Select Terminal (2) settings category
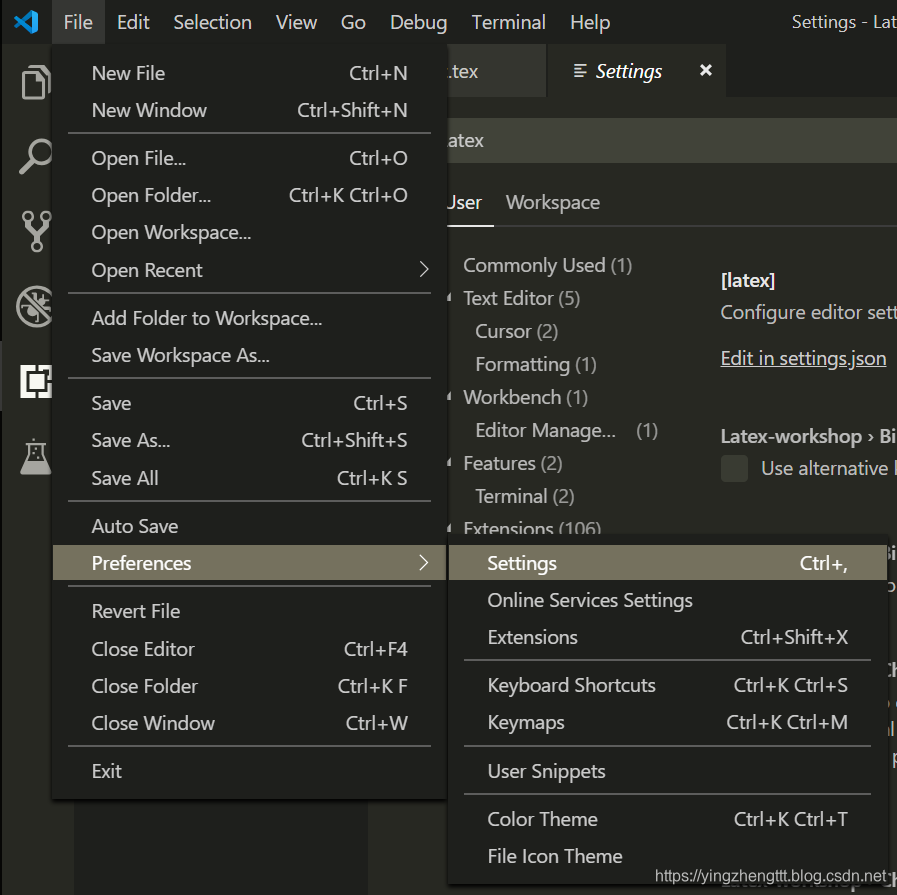 (525, 496)
